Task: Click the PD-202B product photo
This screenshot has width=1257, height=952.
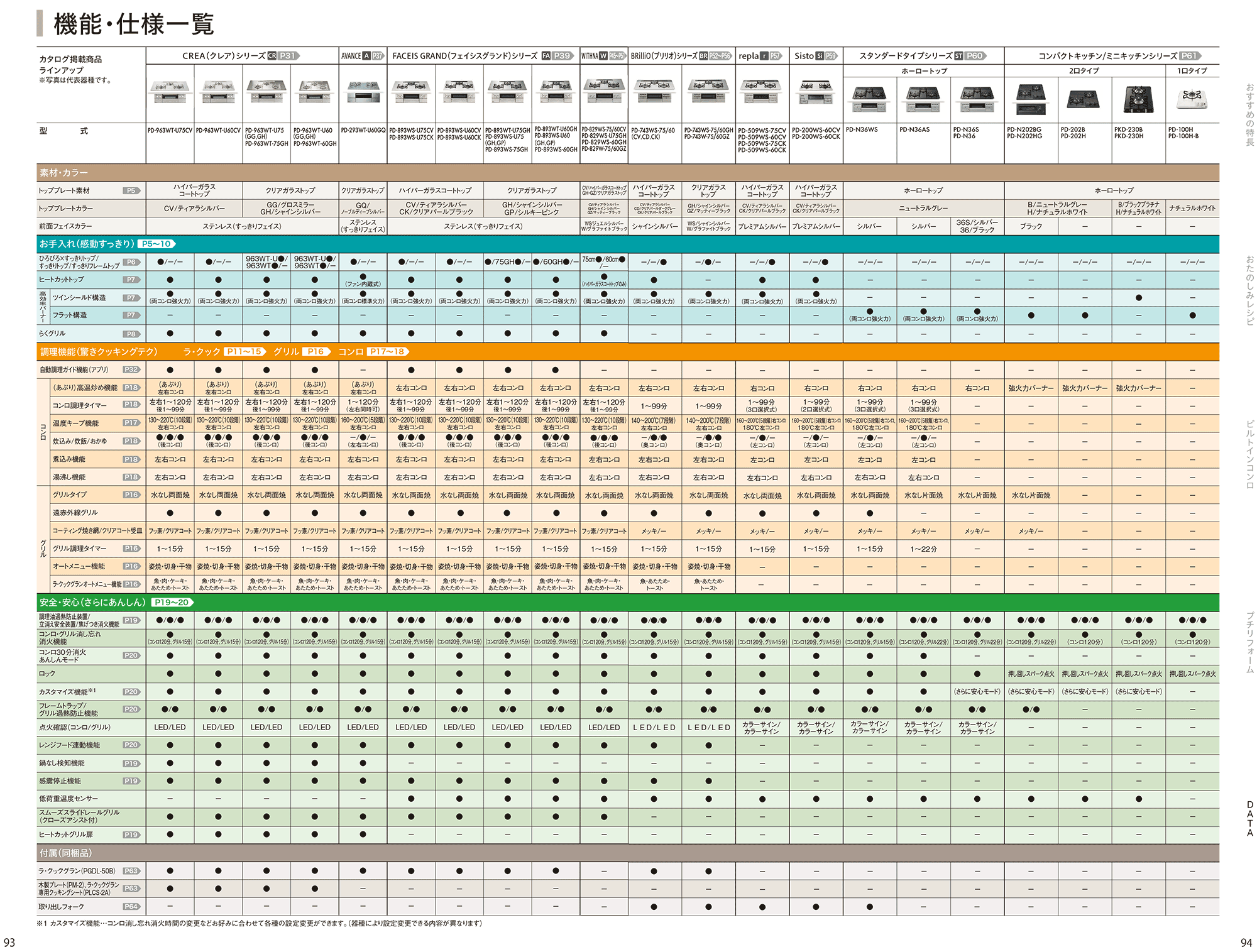Action: 1085,99
